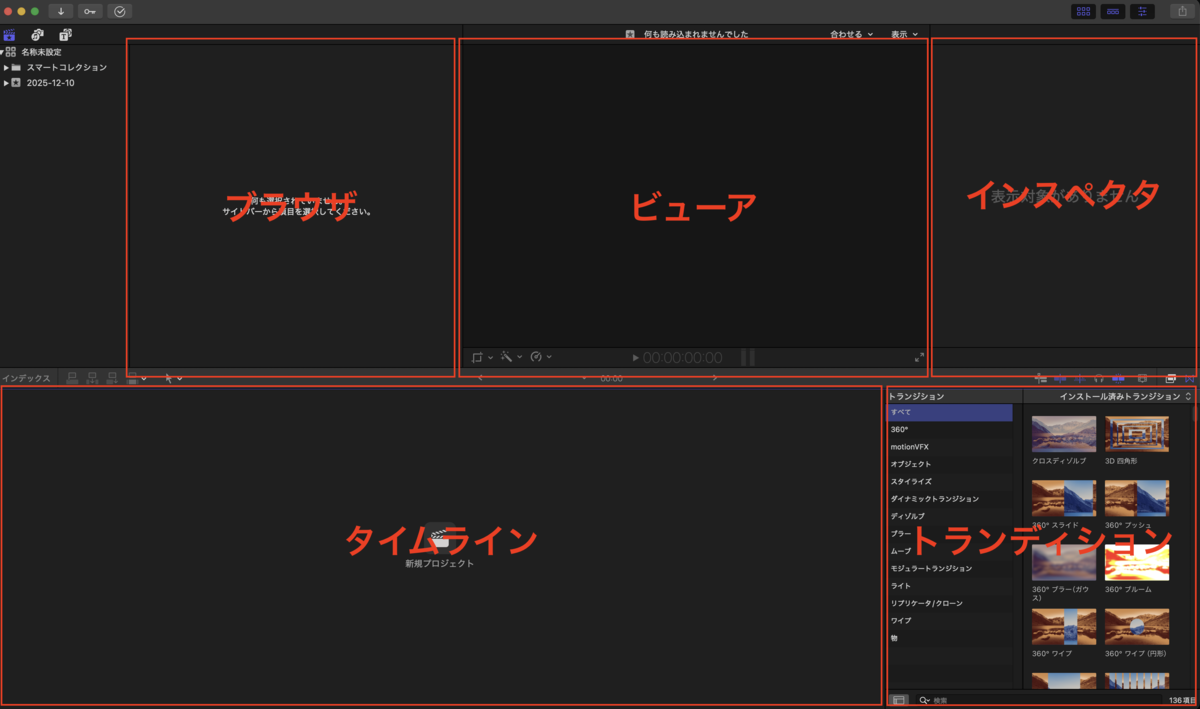Open the keyword editor key icon
The height and width of the screenshot is (709, 1200).
90,11
